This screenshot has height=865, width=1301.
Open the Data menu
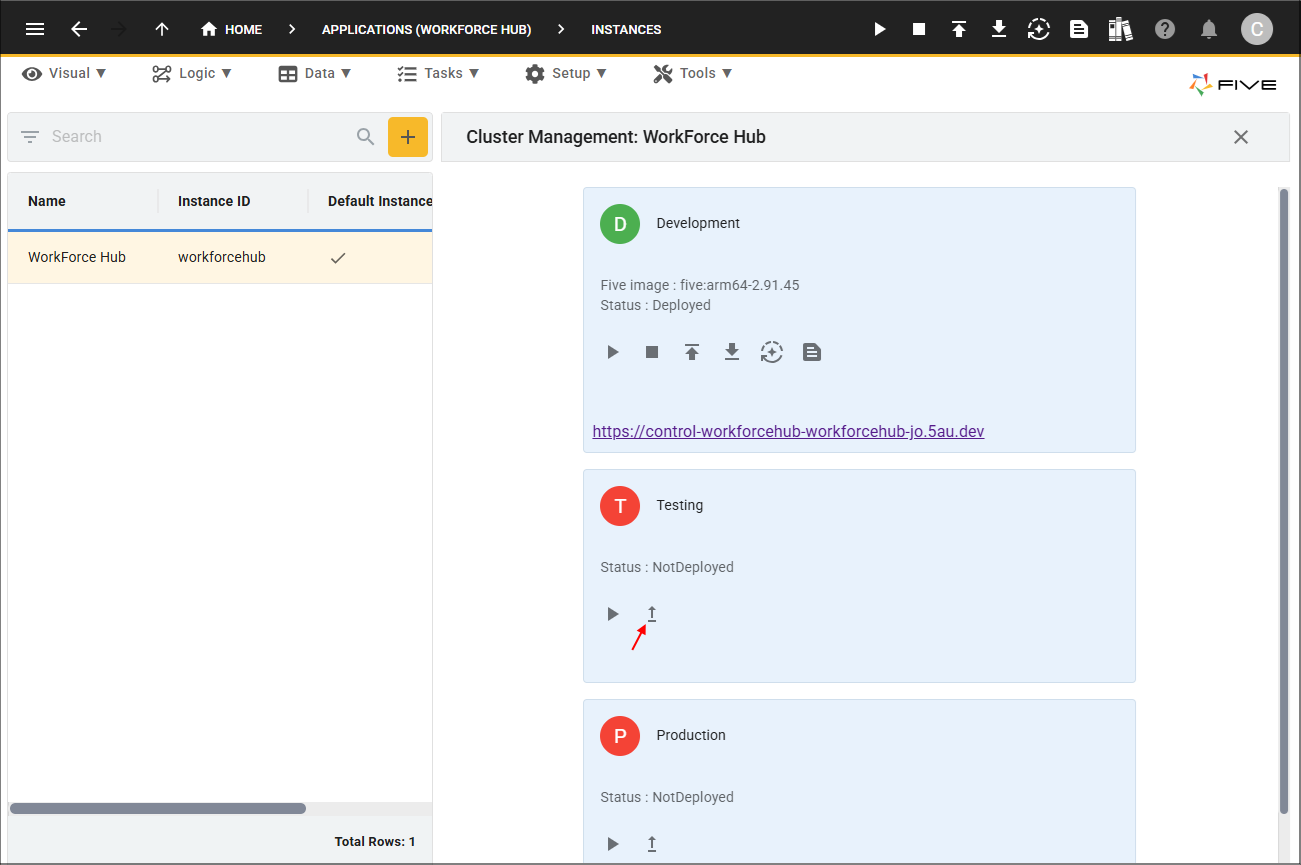pyautogui.click(x=315, y=73)
